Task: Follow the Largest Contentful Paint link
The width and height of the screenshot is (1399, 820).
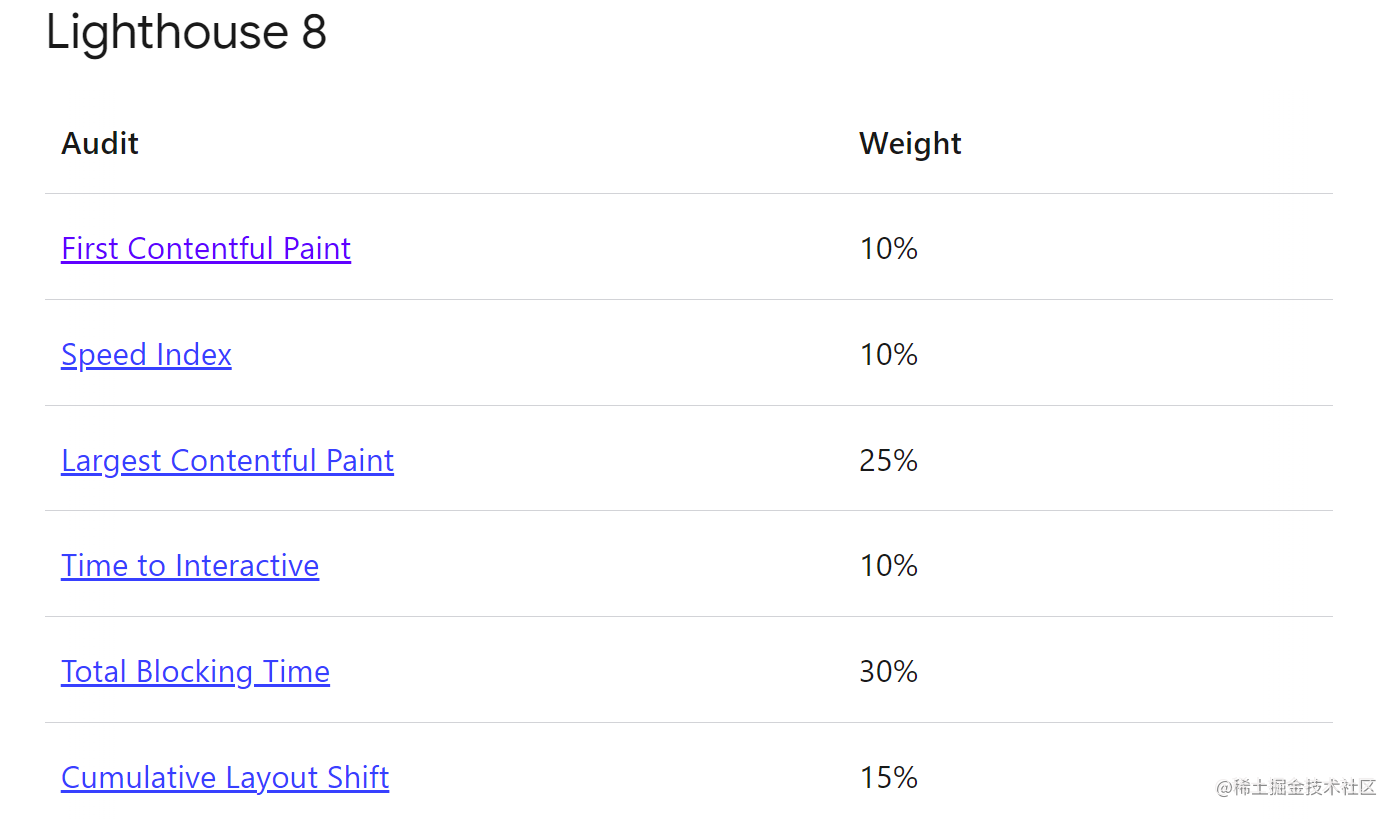Action: tap(227, 460)
